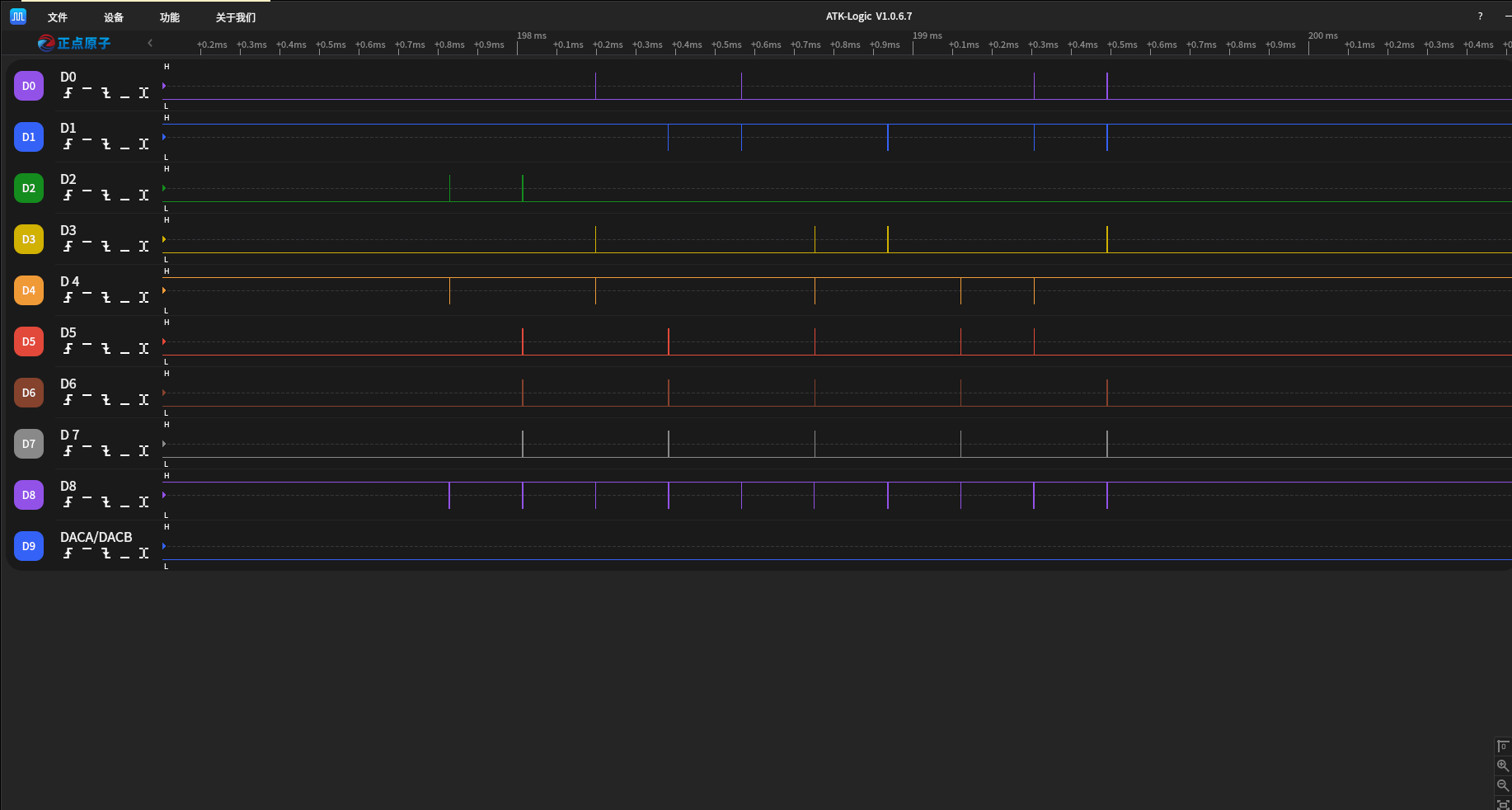The width and height of the screenshot is (1512, 810).
Task: Open the 文件 menu
Action: pos(58,17)
